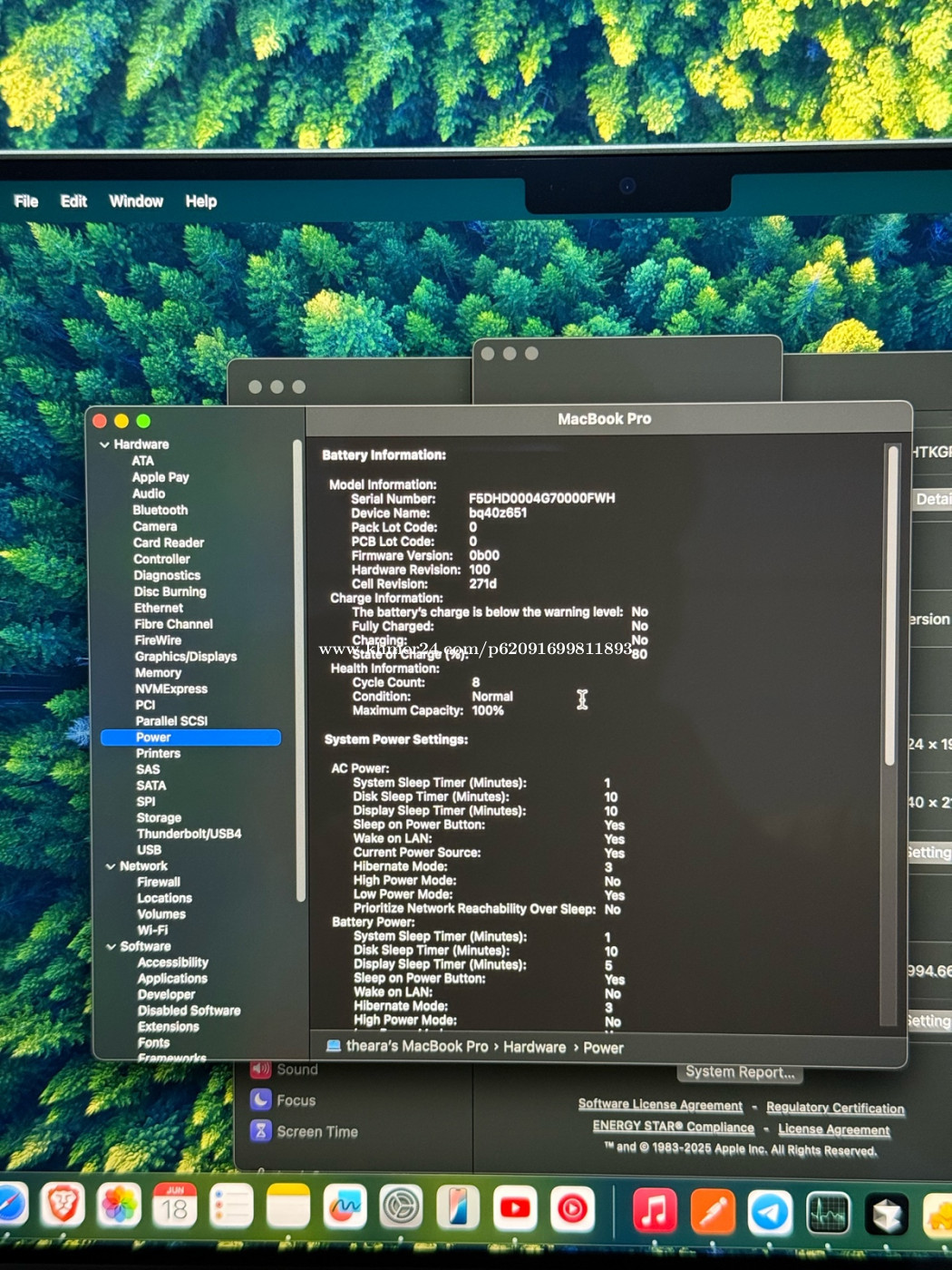Select Graphics/Displays in the sidebar
Viewport: 952px width, 1270px height.
(x=186, y=656)
